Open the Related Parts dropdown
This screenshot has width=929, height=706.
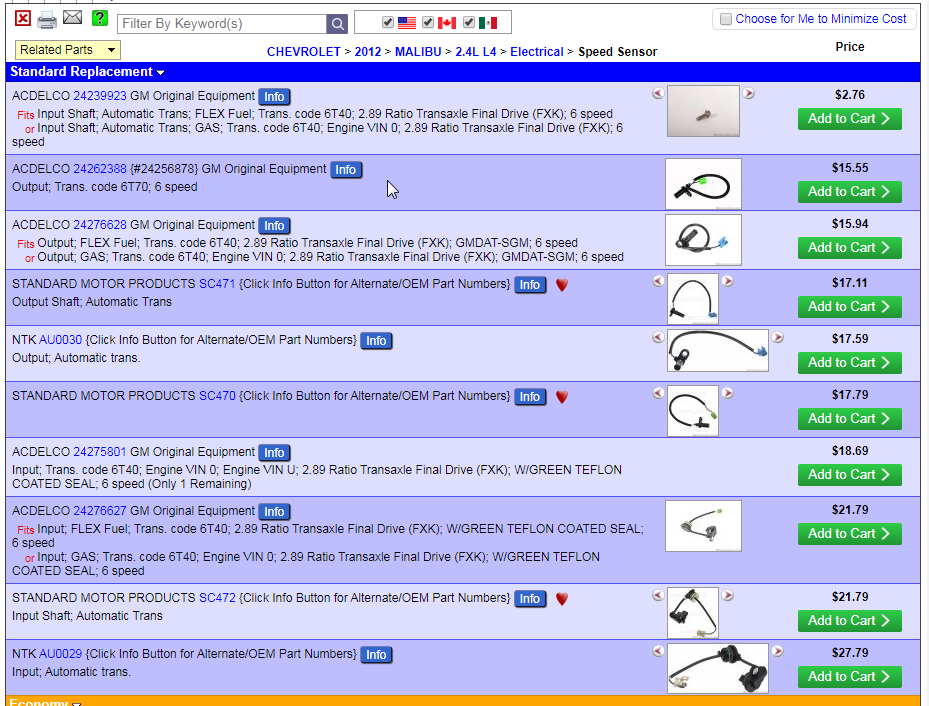(x=68, y=50)
